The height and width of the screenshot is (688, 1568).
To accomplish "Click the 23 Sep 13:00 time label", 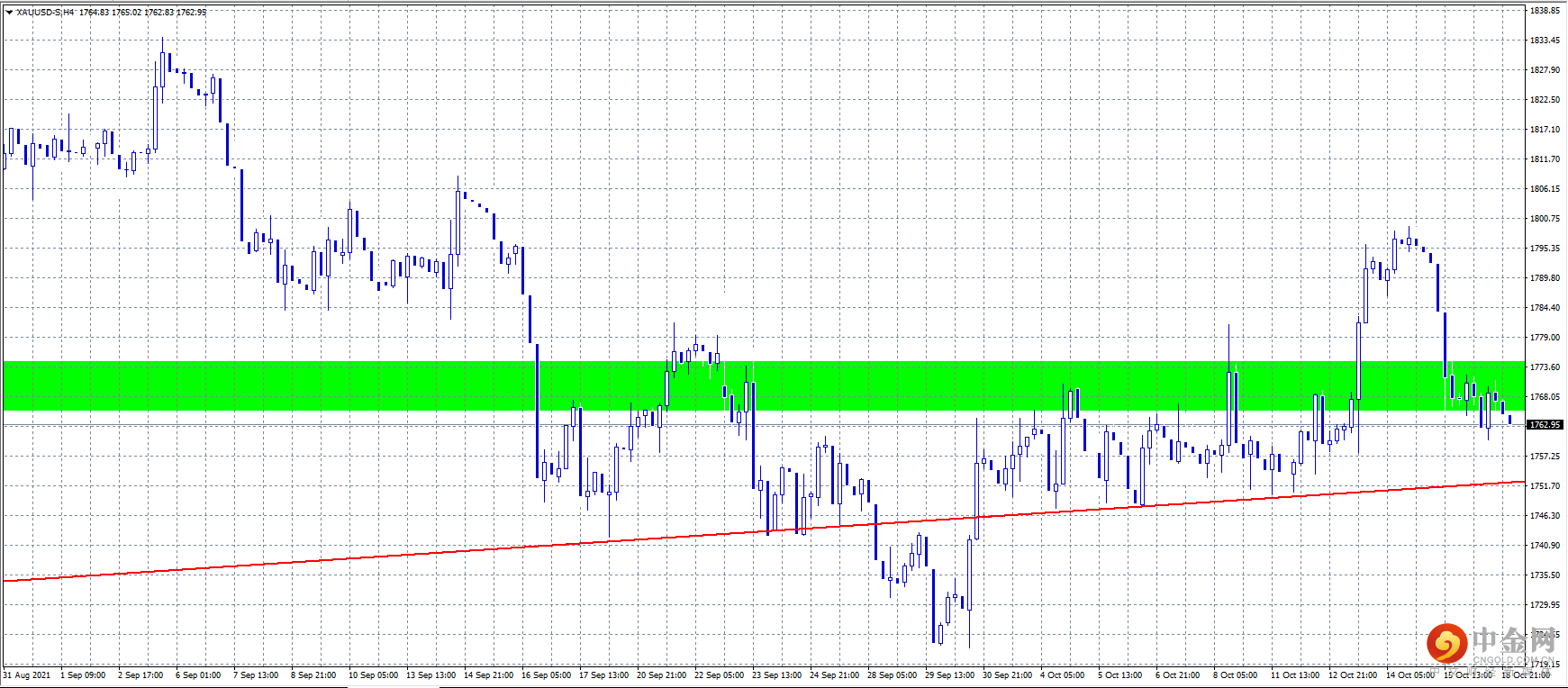I will point(777,675).
